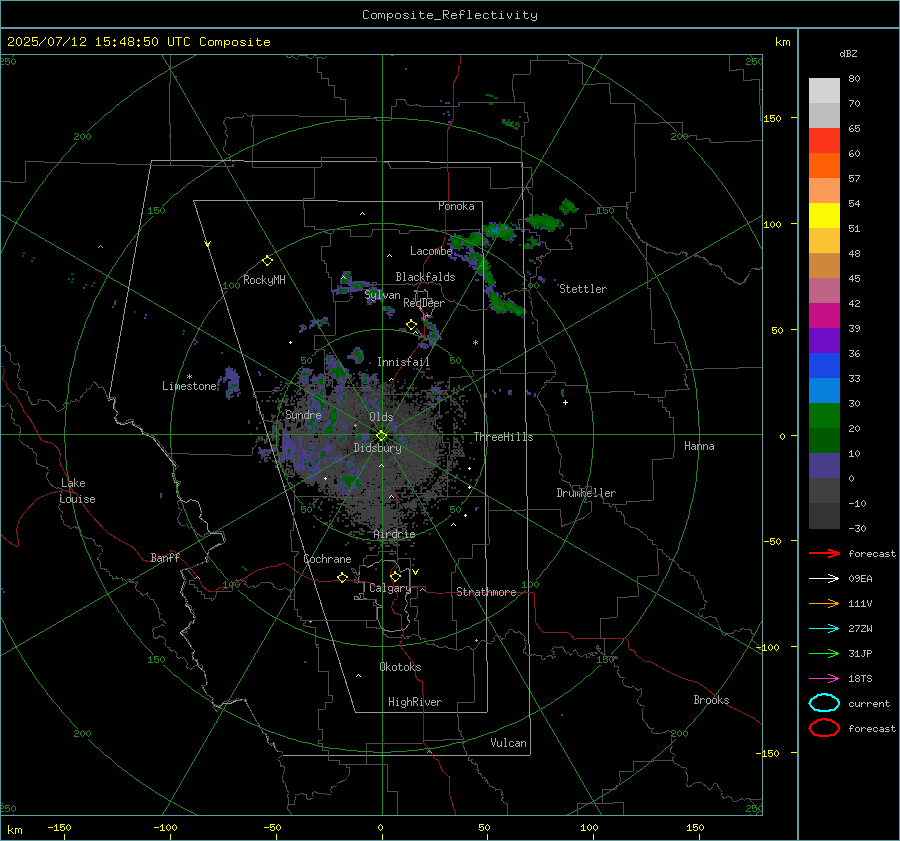Select the white 09EA arrow legend entry
Screen dimensions: 900x841
click(x=824, y=578)
